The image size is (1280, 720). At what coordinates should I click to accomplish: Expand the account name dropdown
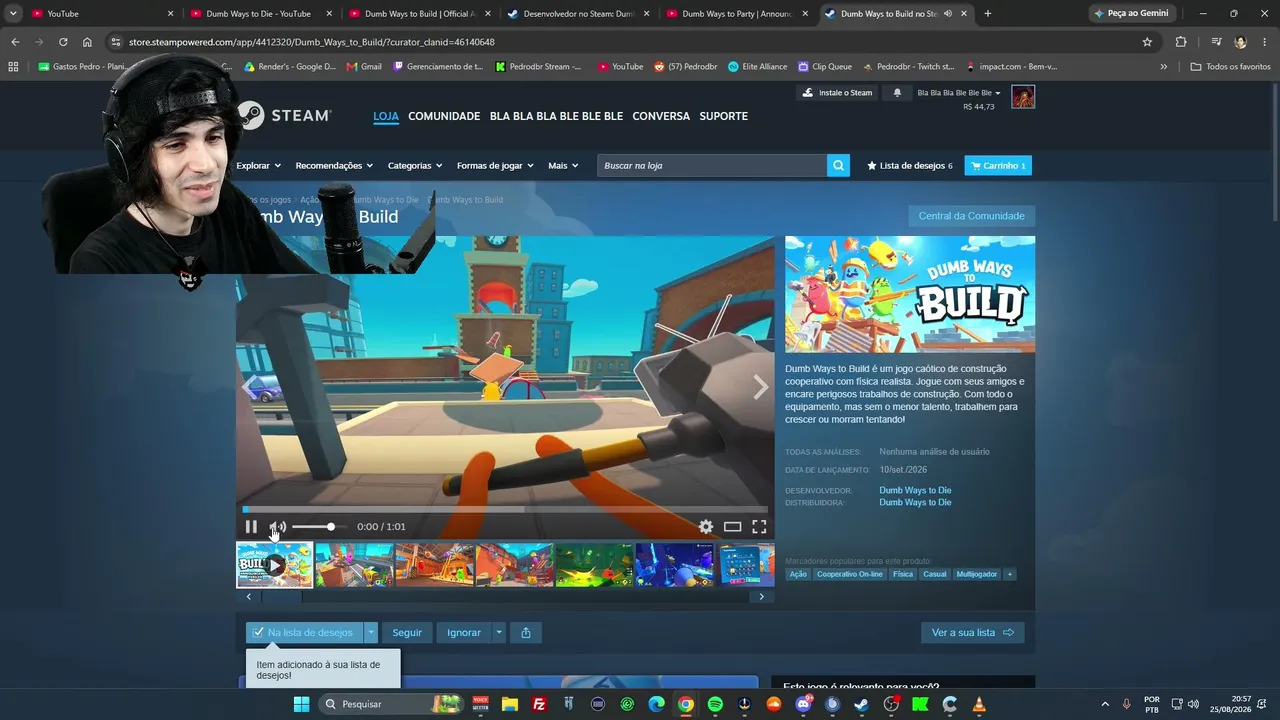pyautogui.click(x=959, y=93)
